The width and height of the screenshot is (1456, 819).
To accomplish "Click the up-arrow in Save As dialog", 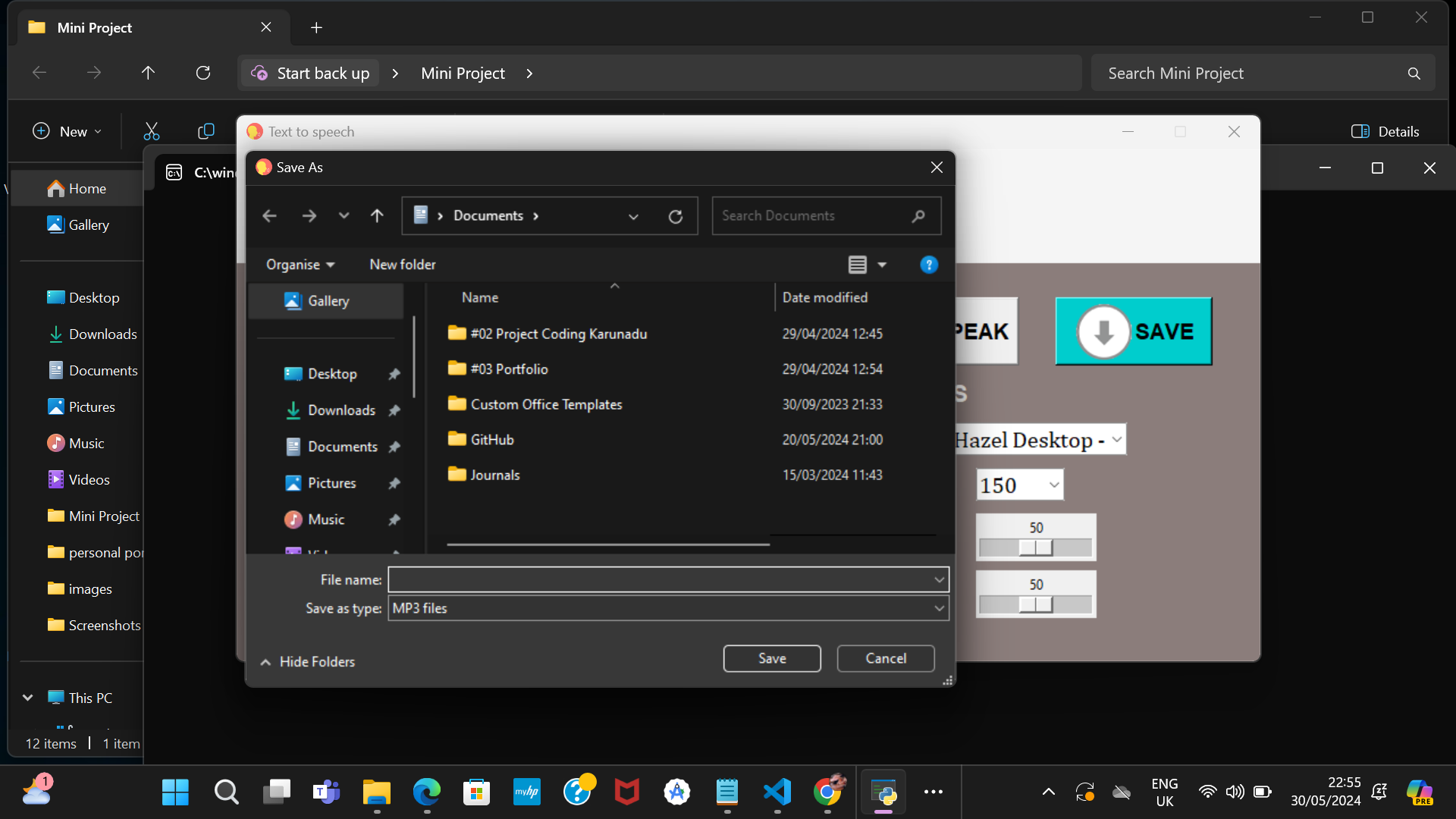I will click(377, 216).
